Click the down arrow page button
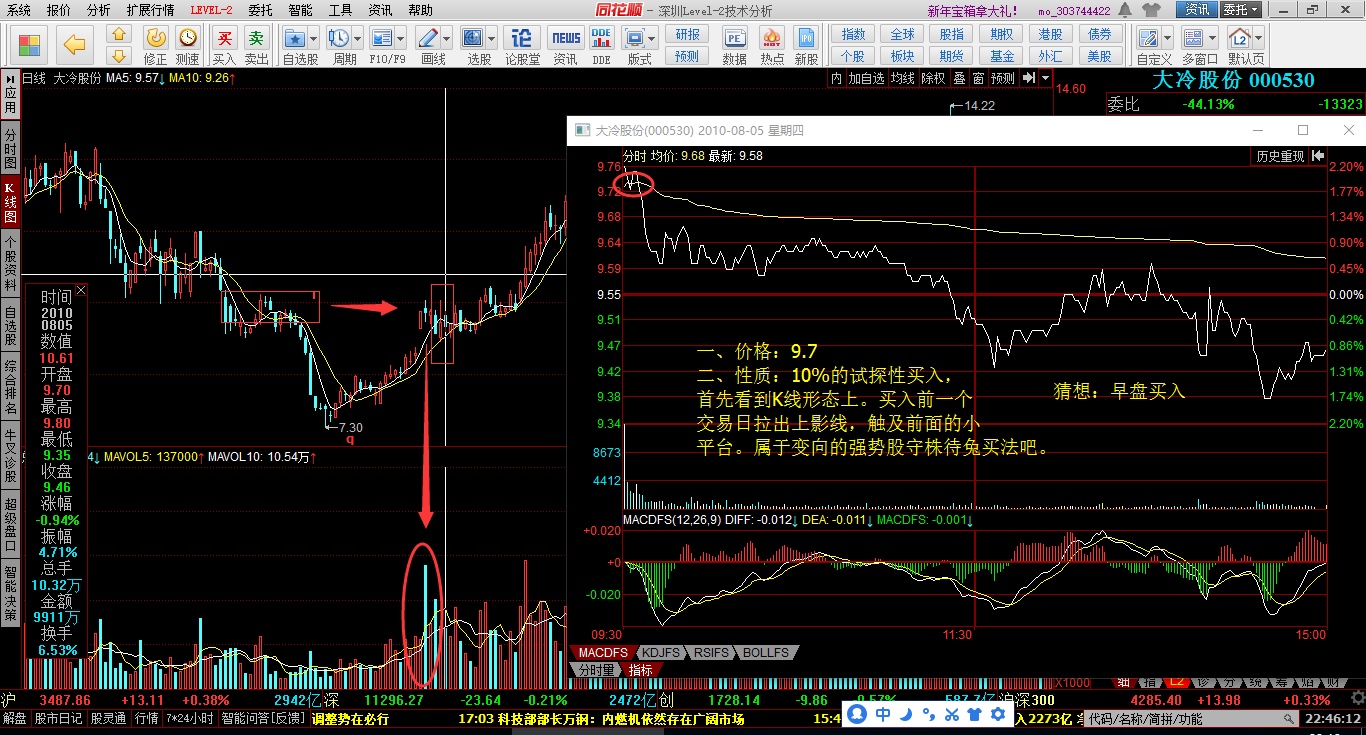 coord(119,55)
